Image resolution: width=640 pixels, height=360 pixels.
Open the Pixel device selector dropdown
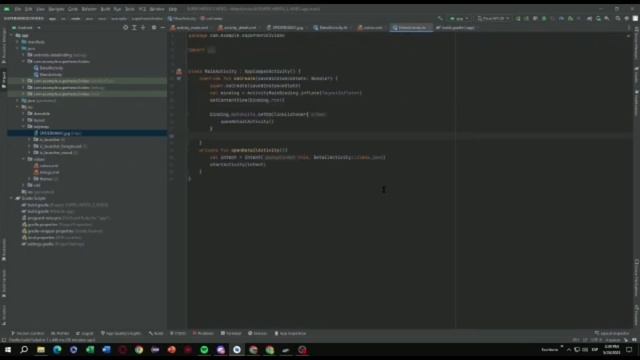tap(493, 18)
